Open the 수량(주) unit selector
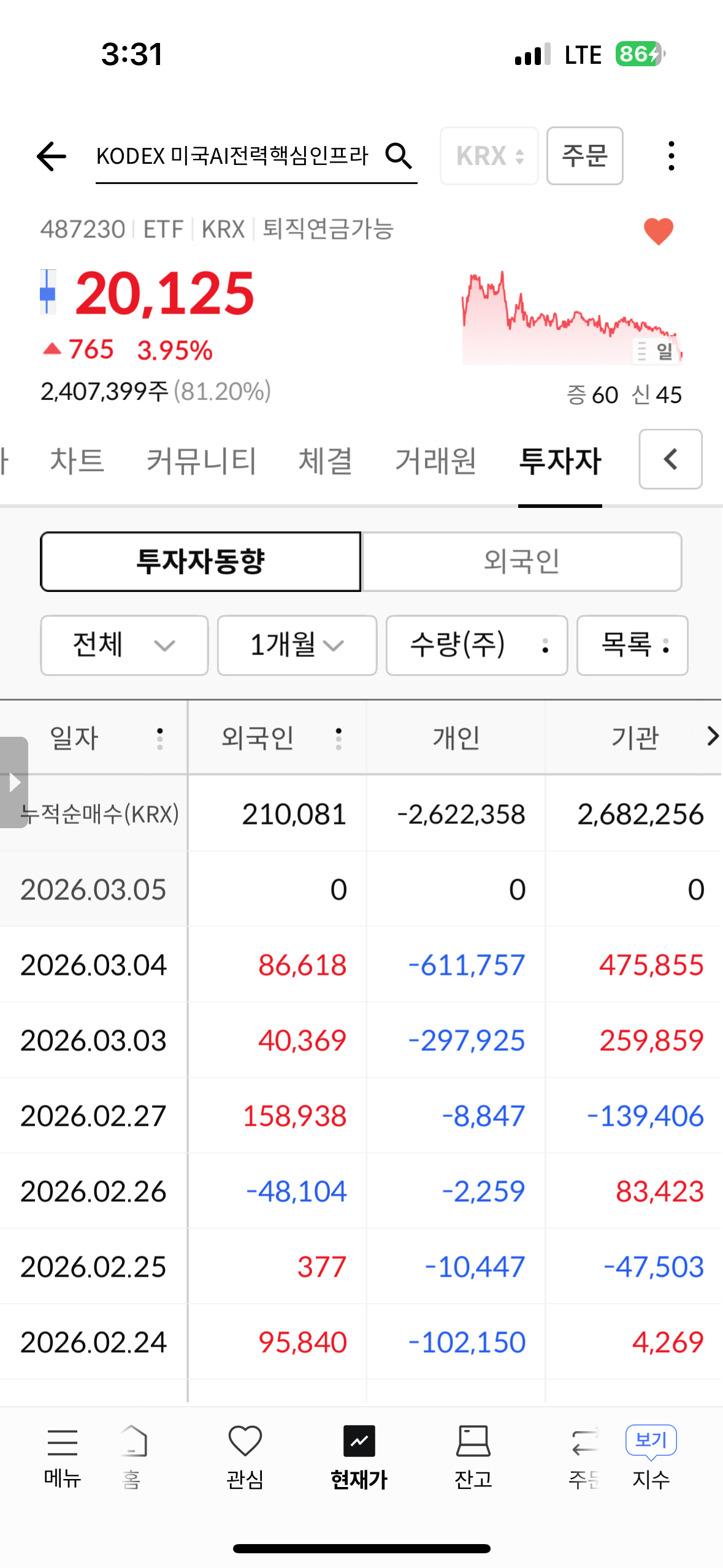The image size is (723, 1568). tap(476, 645)
